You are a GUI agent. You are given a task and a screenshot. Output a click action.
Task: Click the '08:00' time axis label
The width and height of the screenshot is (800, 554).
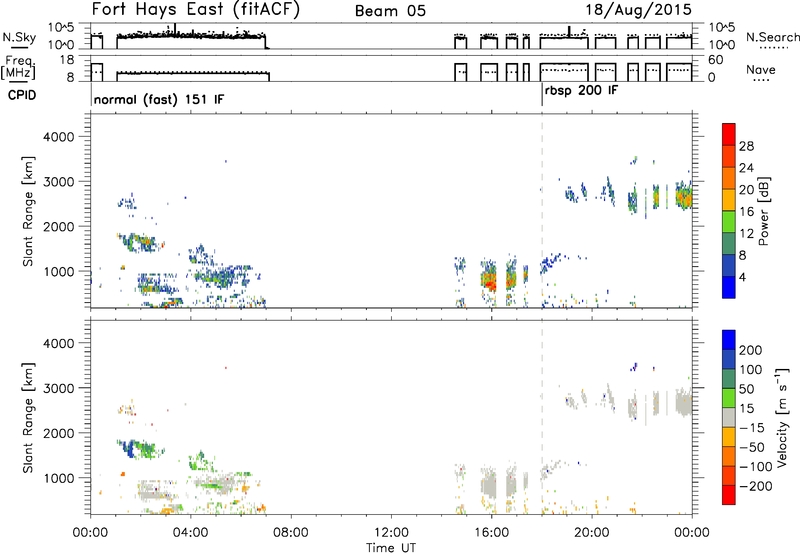(x=290, y=533)
